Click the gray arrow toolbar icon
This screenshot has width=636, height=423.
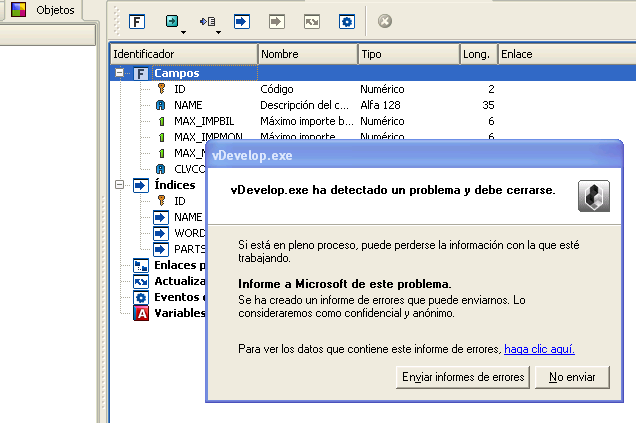click(277, 21)
